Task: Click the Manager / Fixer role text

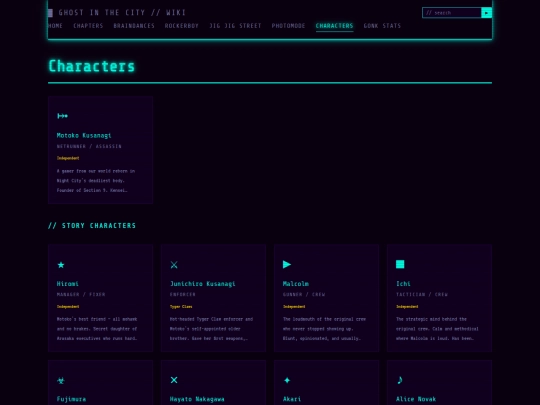Action: [81, 294]
